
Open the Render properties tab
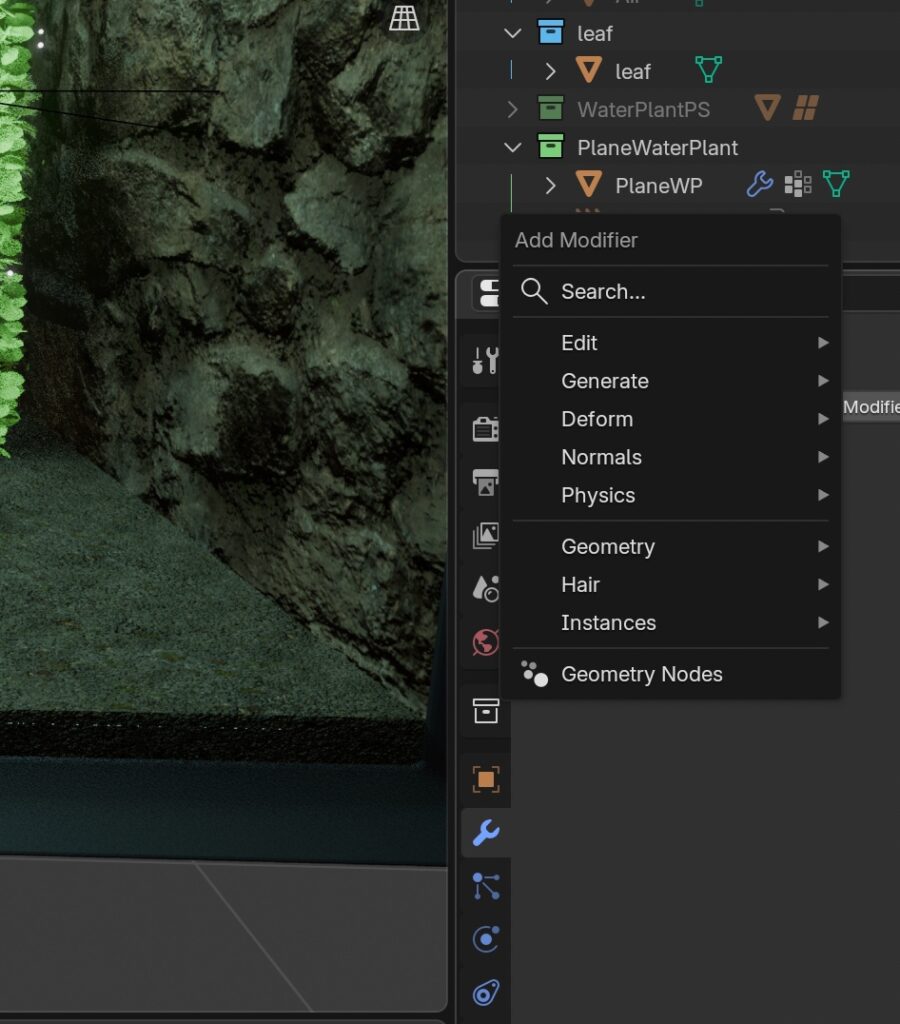[x=486, y=430]
